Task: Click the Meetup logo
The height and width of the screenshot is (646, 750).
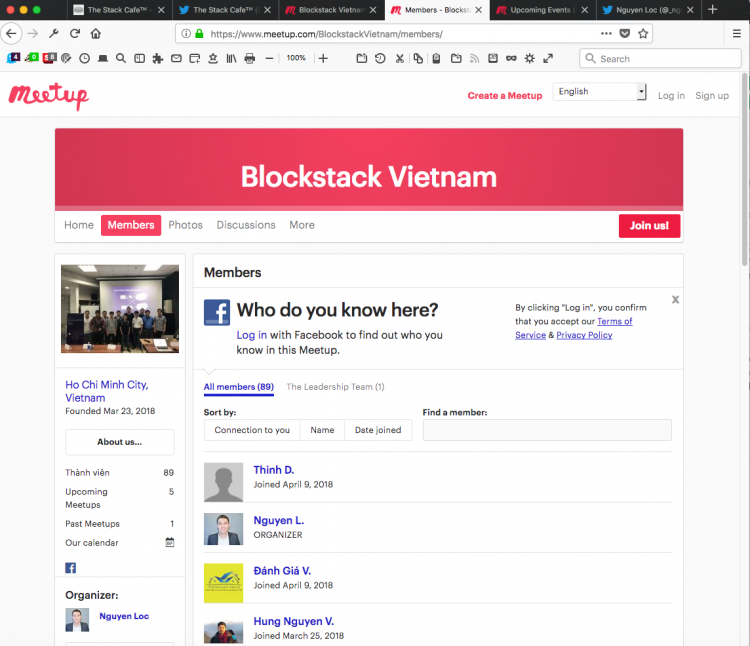Action: coord(48,96)
